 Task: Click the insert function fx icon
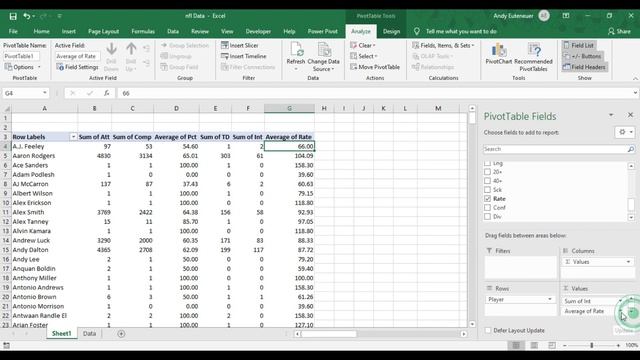click(107, 93)
